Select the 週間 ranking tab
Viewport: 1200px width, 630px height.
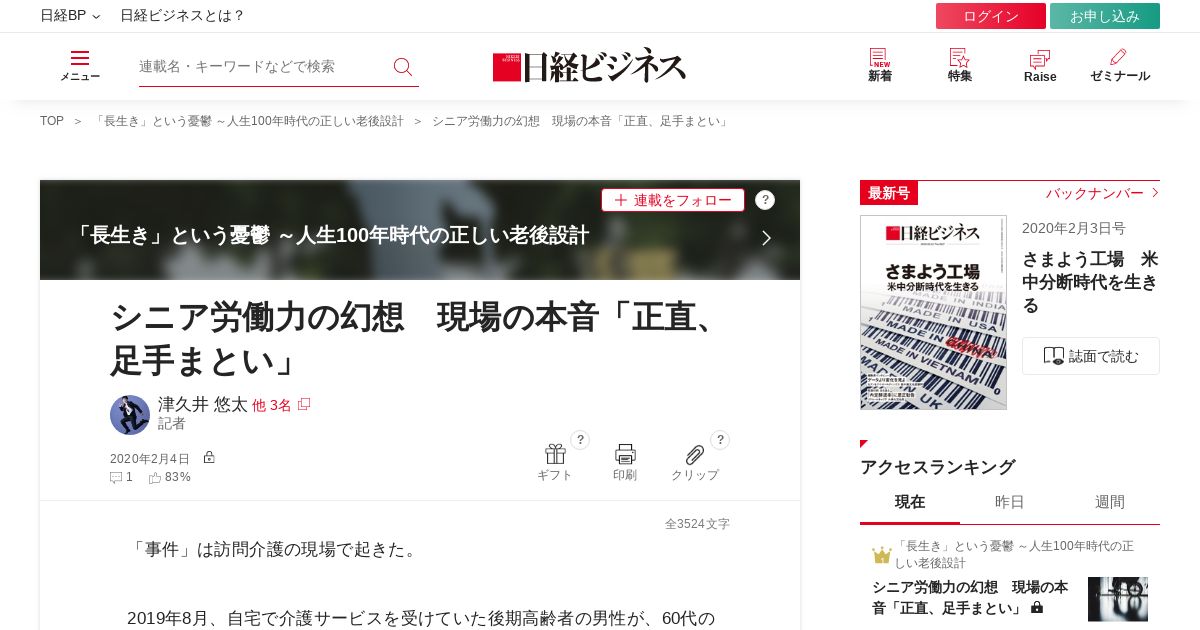tap(1110, 502)
